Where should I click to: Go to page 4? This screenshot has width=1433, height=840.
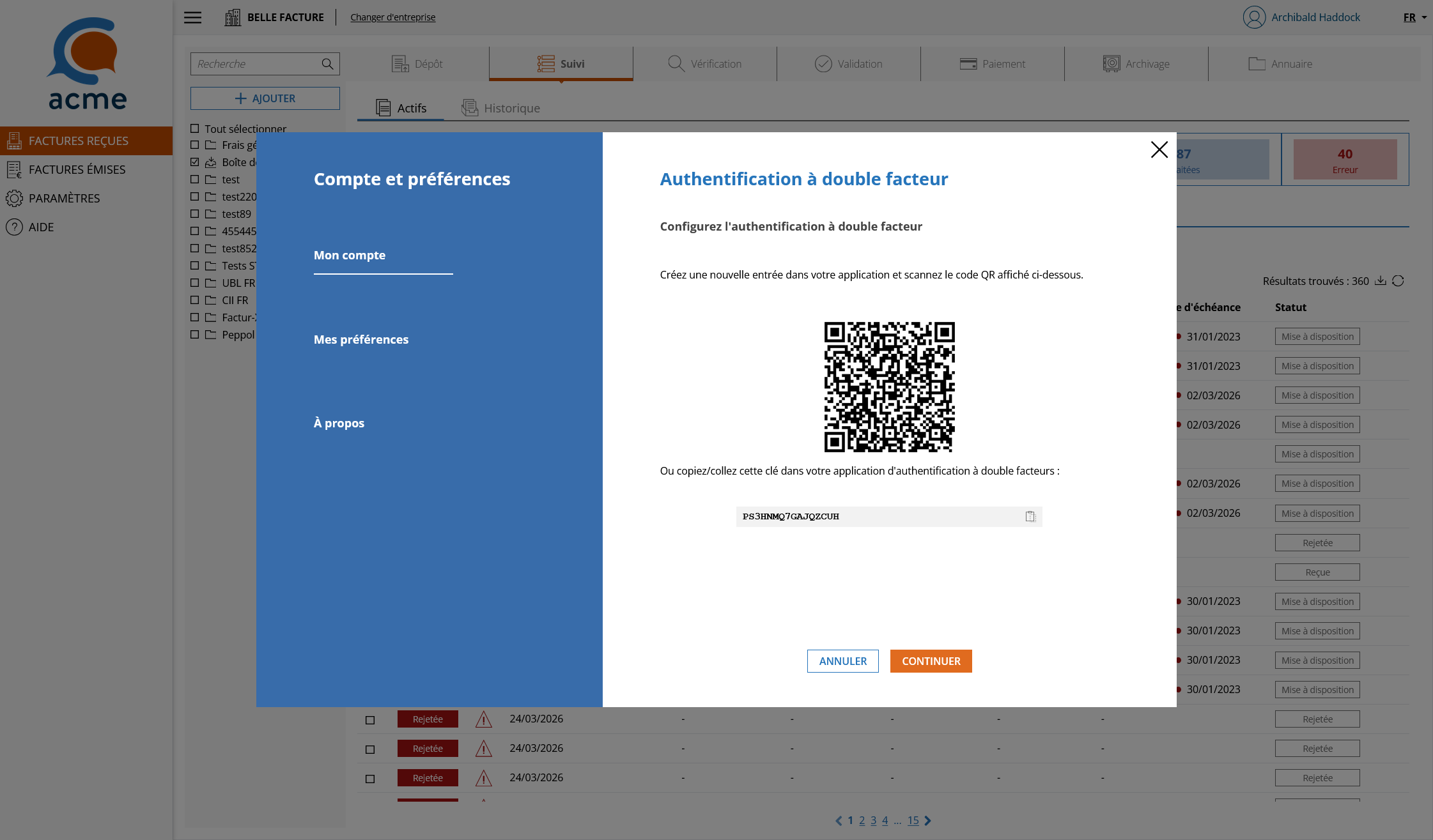coord(885,821)
